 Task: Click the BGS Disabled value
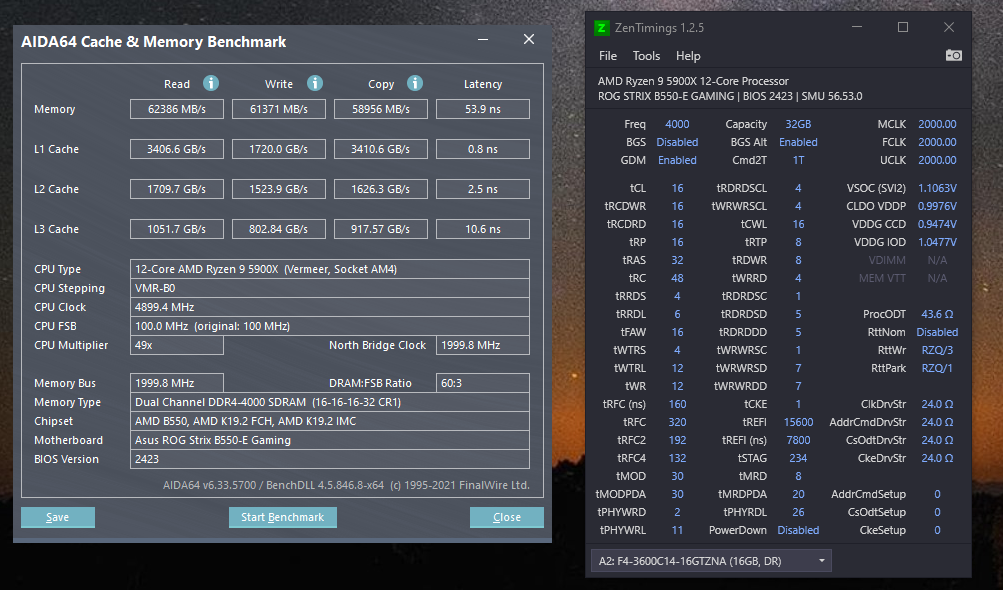pos(677,142)
